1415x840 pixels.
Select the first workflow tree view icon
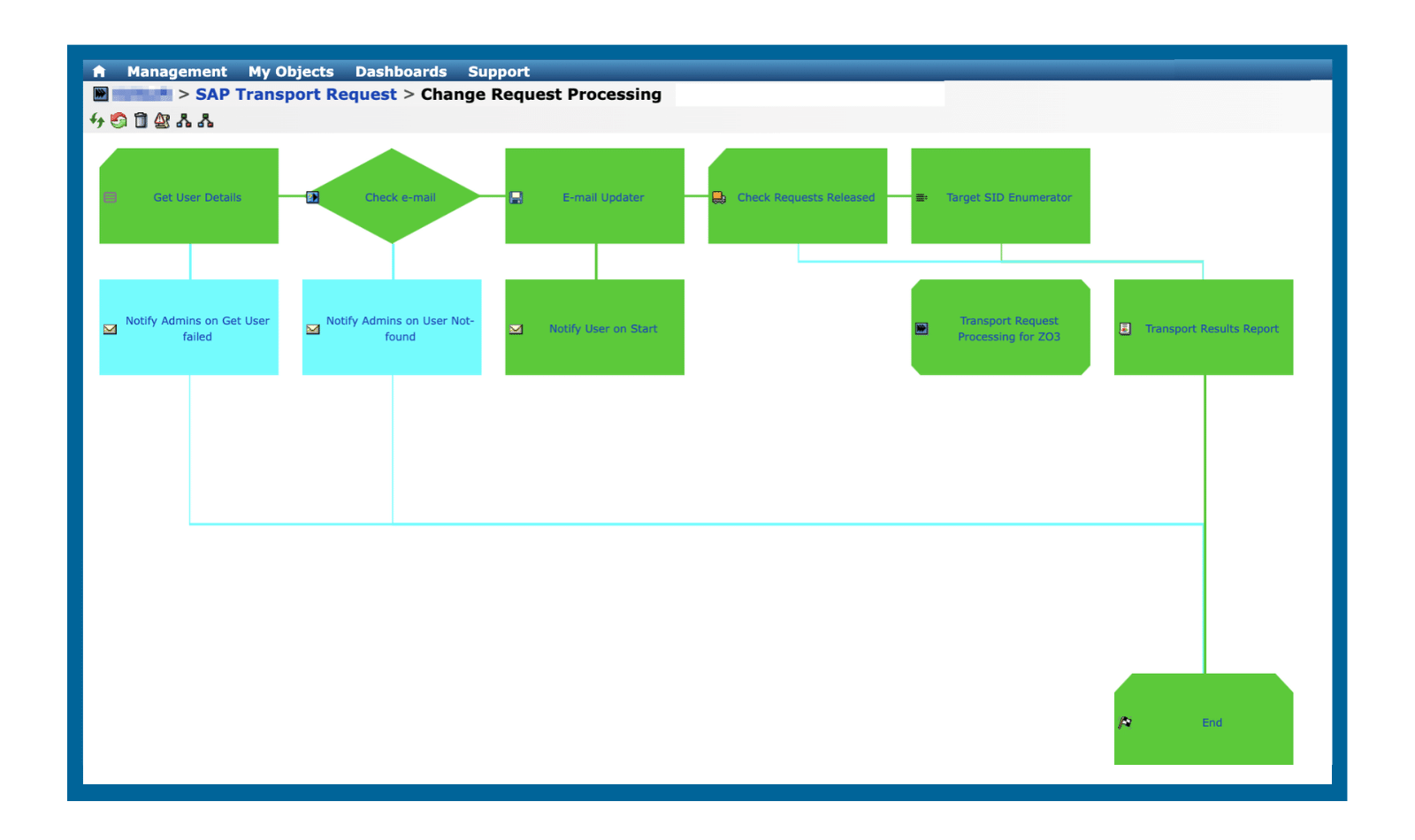(x=183, y=120)
